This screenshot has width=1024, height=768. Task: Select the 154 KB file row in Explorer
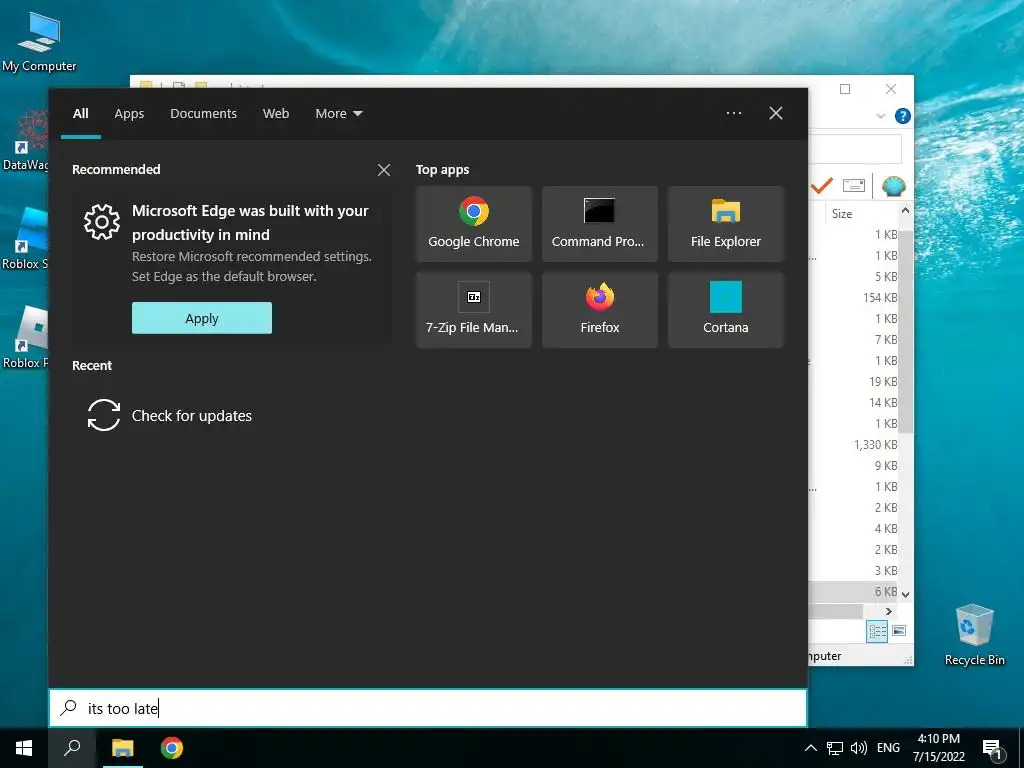pyautogui.click(x=853, y=298)
